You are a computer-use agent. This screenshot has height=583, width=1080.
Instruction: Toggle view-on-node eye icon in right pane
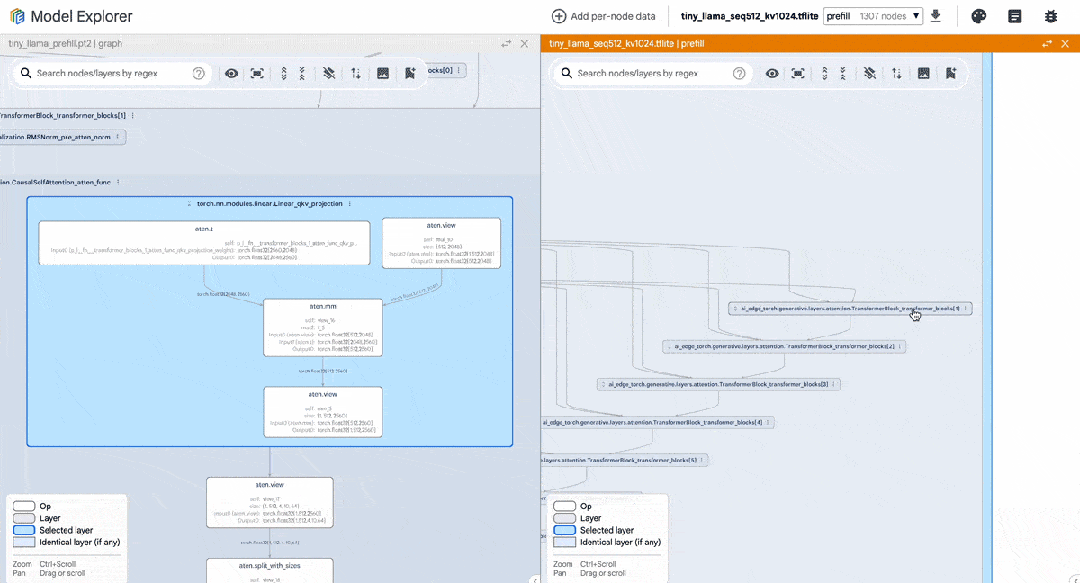772,73
